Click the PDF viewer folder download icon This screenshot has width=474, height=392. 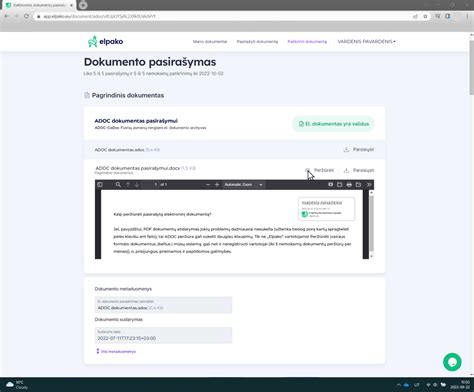(358, 184)
